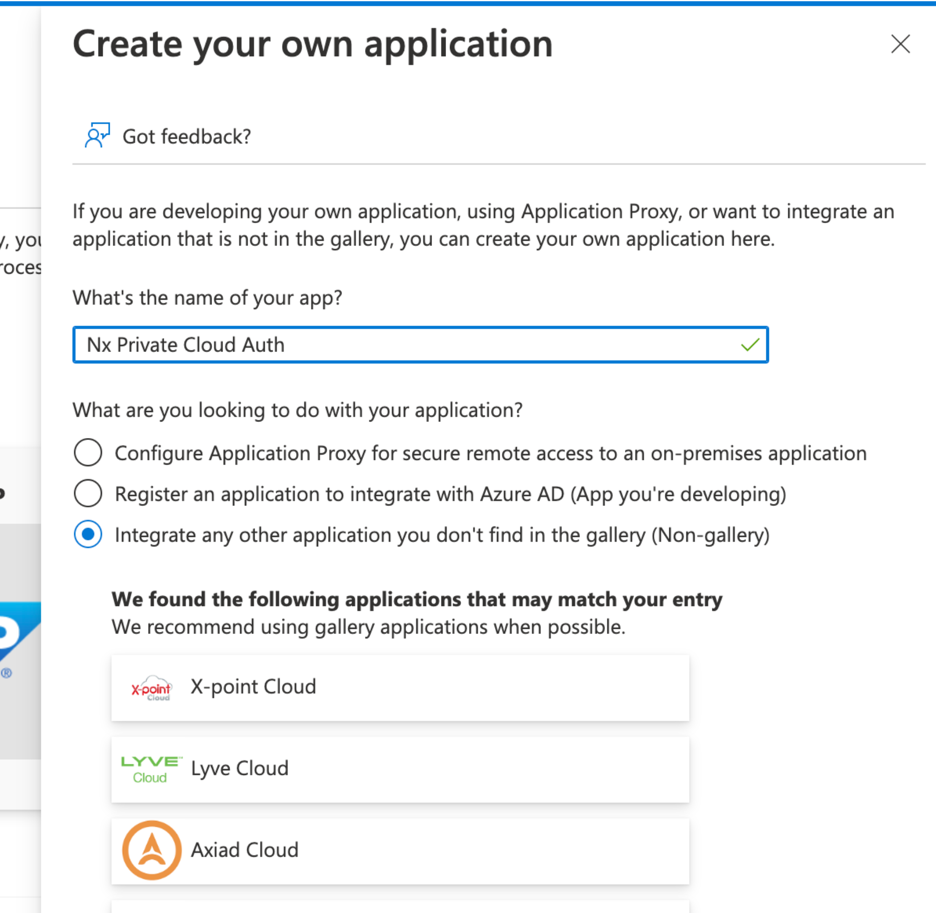Close the Create your own application panel
The width and height of the screenshot is (936, 913).
[900, 44]
